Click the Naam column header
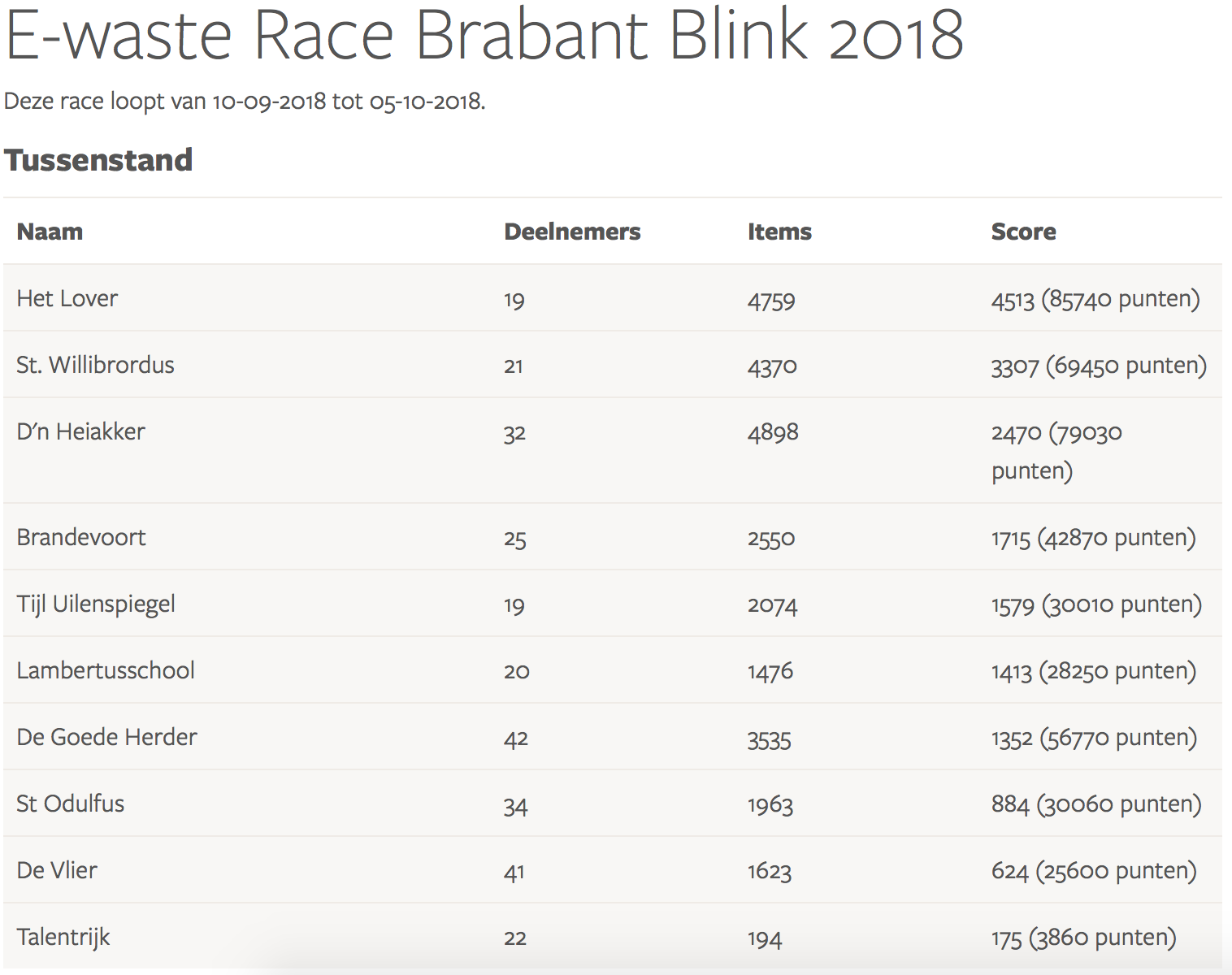Viewport: 1232px width, 975px height. [x=50, y=232]
